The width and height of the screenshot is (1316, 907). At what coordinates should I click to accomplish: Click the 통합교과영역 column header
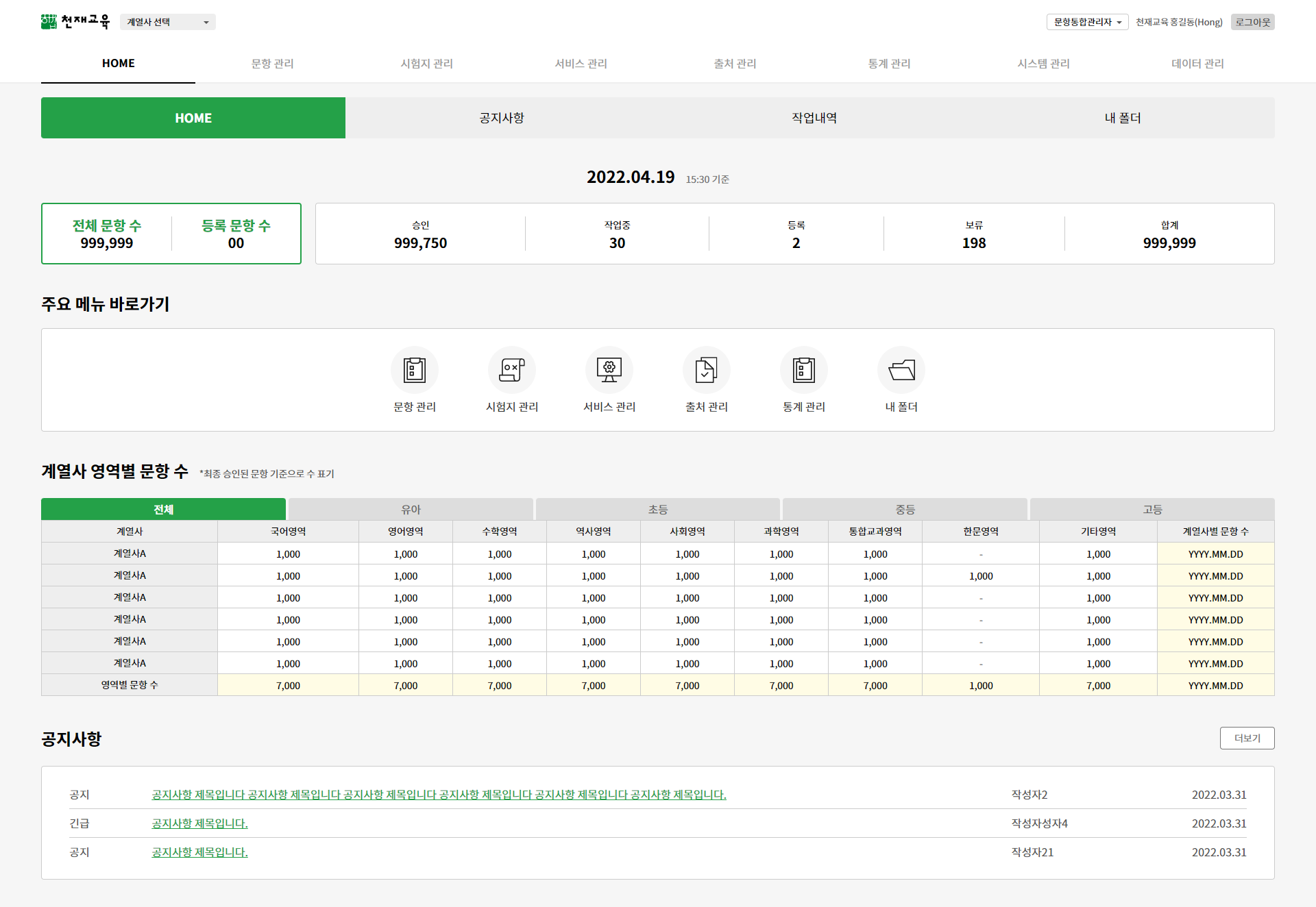click(x=875, y=531)
